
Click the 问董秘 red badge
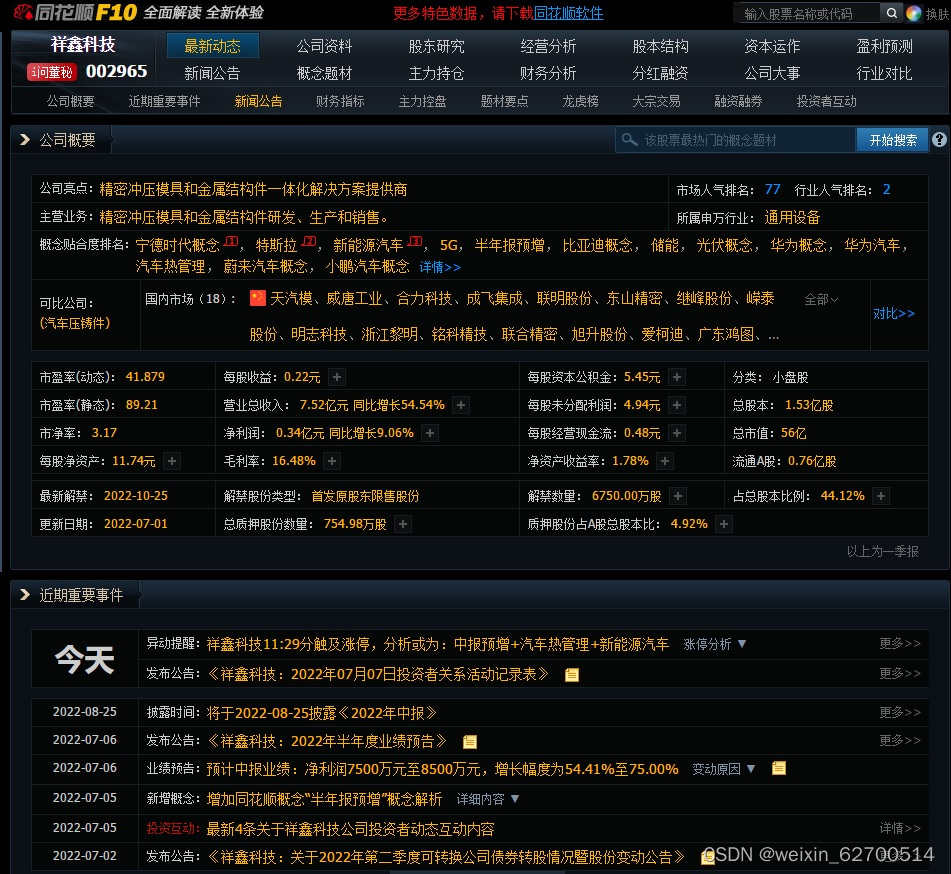tap(52, 72)
